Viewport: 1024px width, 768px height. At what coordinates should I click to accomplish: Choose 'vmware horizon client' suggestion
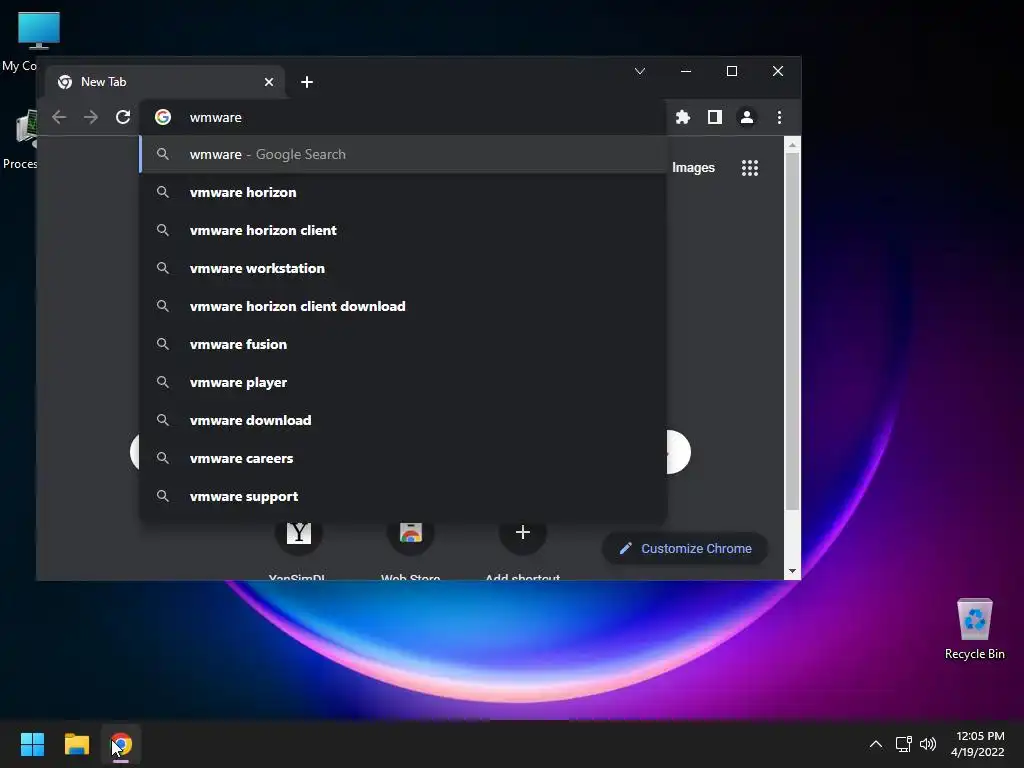[x=403, y=230]
